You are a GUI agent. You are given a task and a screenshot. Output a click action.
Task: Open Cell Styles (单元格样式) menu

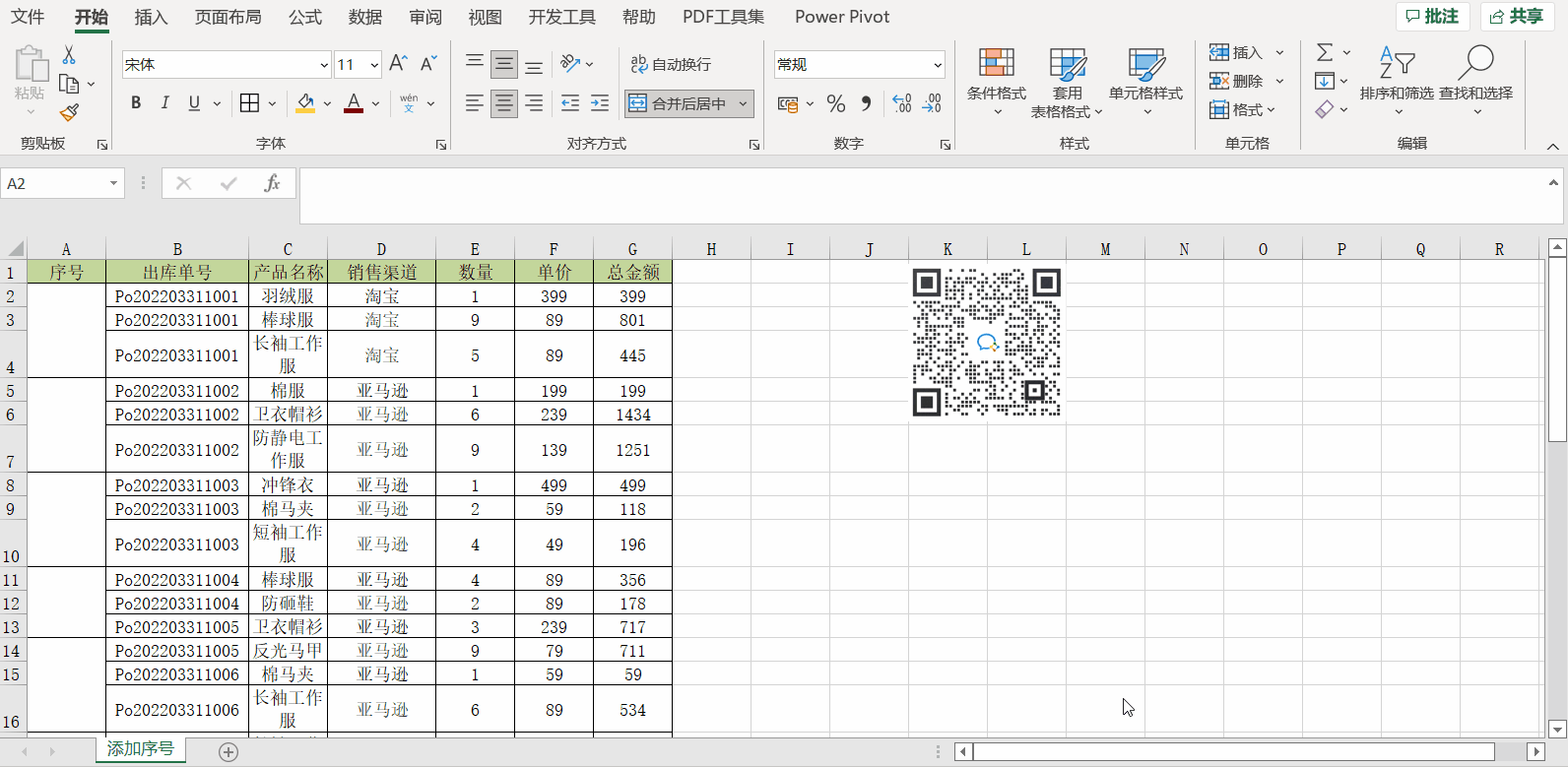[1146, 81]
